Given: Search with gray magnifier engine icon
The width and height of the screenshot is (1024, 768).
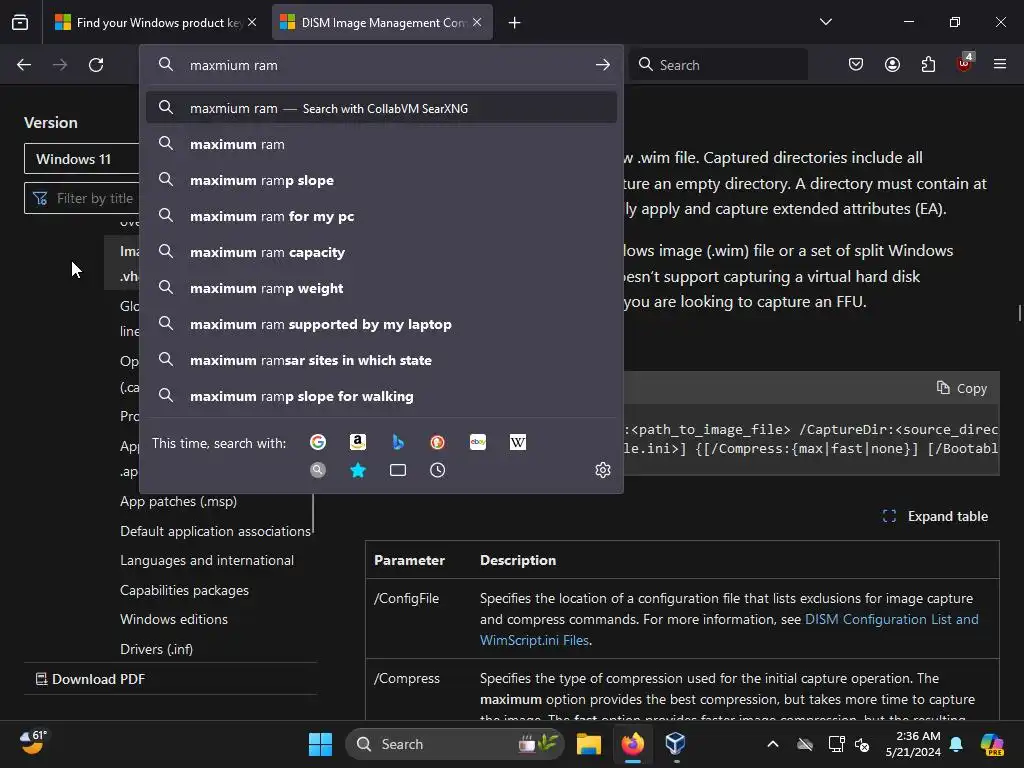Looking at the screenshot, I should click(318, 470).
